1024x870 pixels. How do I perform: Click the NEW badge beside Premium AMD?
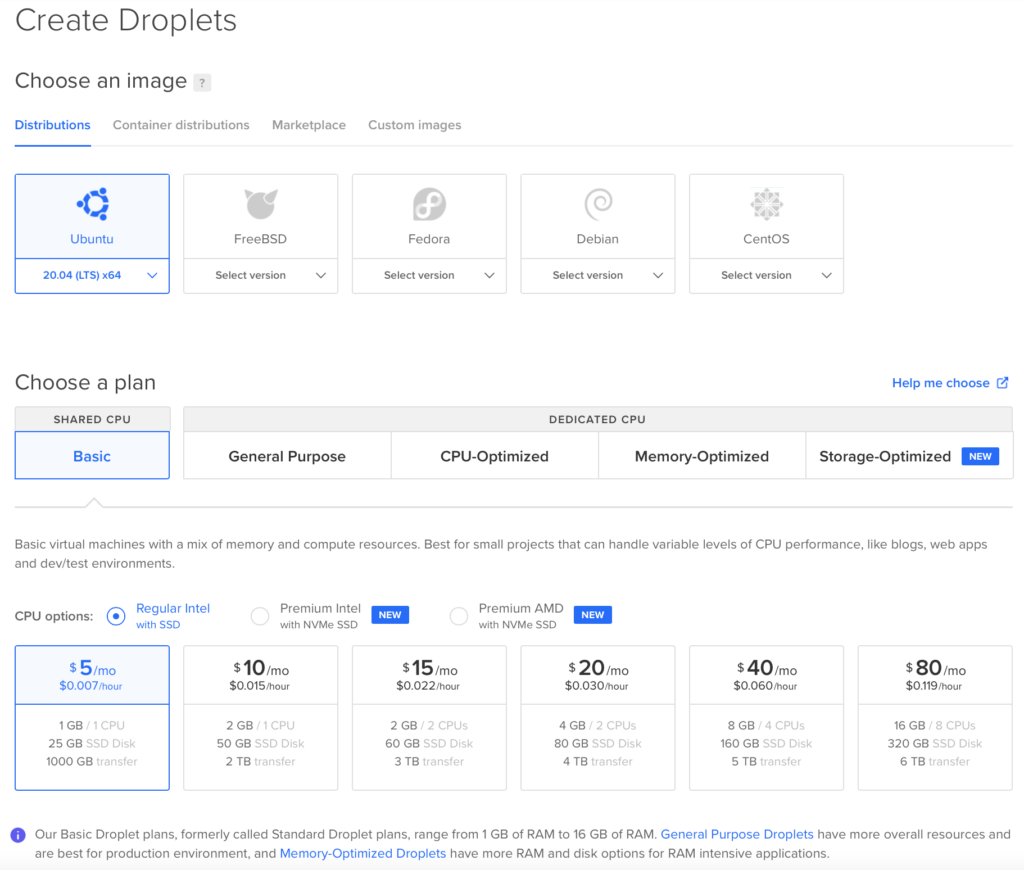pyautogui.click(x=592, y=615)
